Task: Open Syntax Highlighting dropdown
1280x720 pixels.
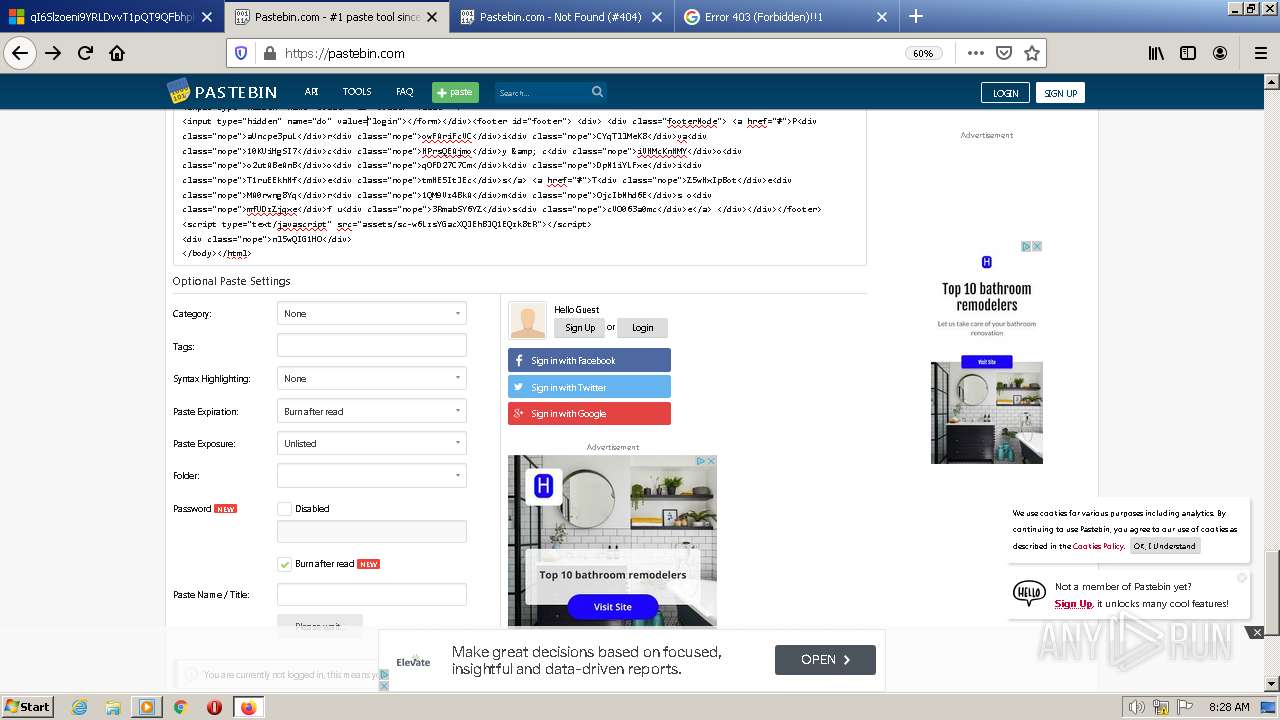Action: [x=372, y=378]
